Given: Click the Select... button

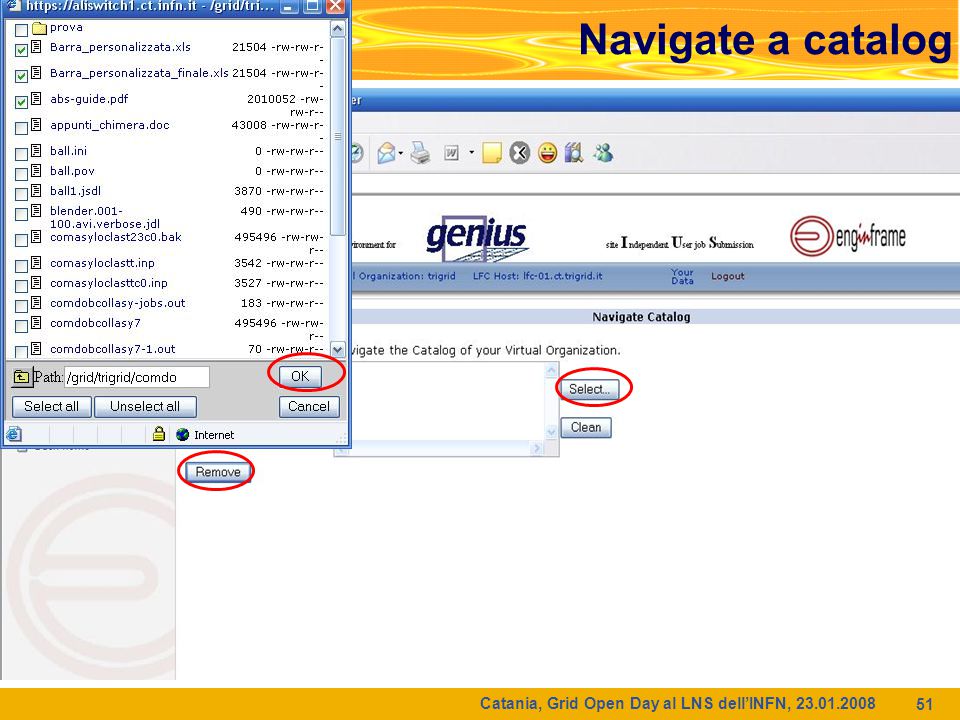Looking at the screenshot, I should click(x=589, y=389).
